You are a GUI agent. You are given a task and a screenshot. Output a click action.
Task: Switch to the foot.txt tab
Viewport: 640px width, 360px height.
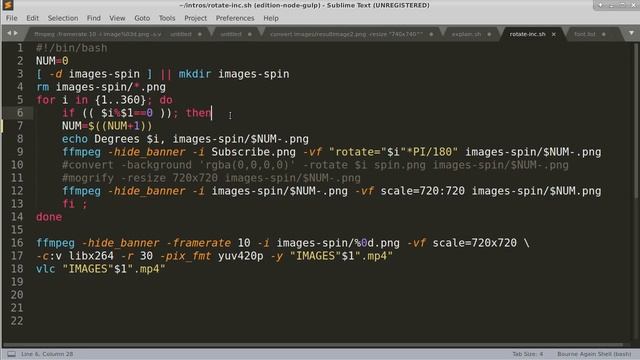click(x=584, y=34)
